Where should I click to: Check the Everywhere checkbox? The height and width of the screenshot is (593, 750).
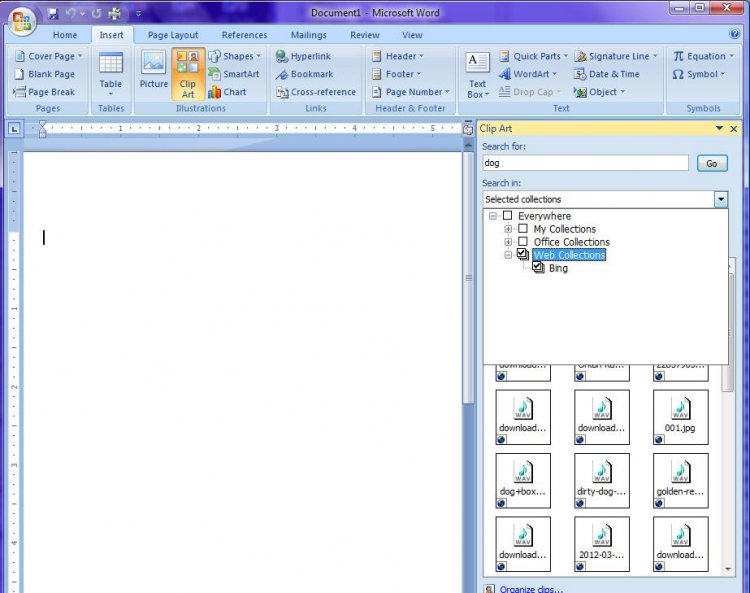(x=507, y=216)
